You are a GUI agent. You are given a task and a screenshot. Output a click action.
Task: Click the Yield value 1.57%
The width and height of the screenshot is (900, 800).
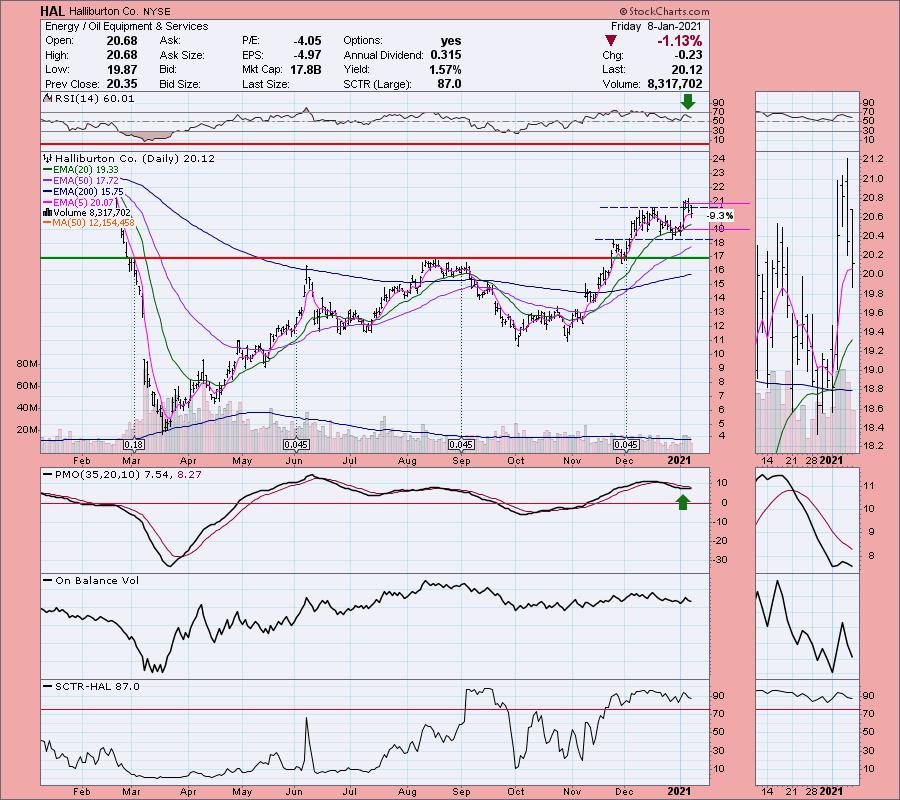click(445, 69)
